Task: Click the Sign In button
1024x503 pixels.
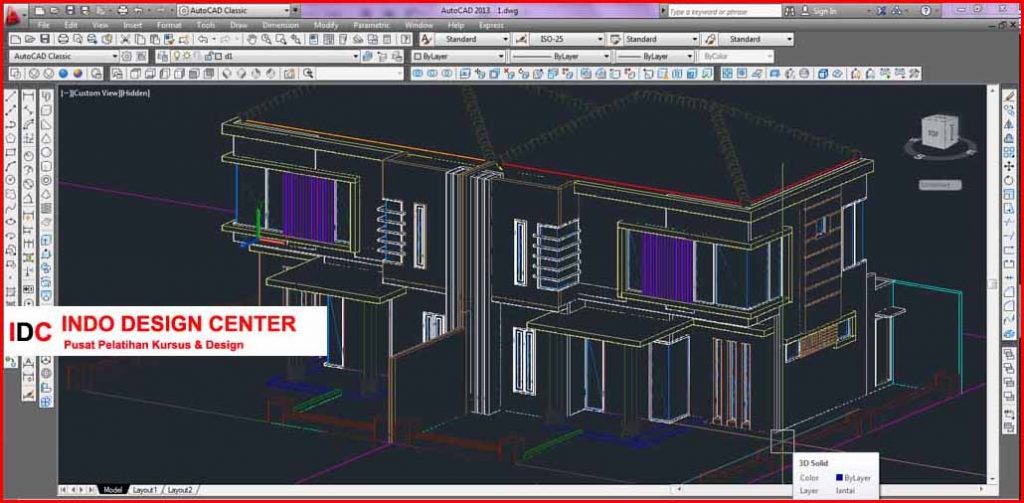Action: click(x=818, y=11)
